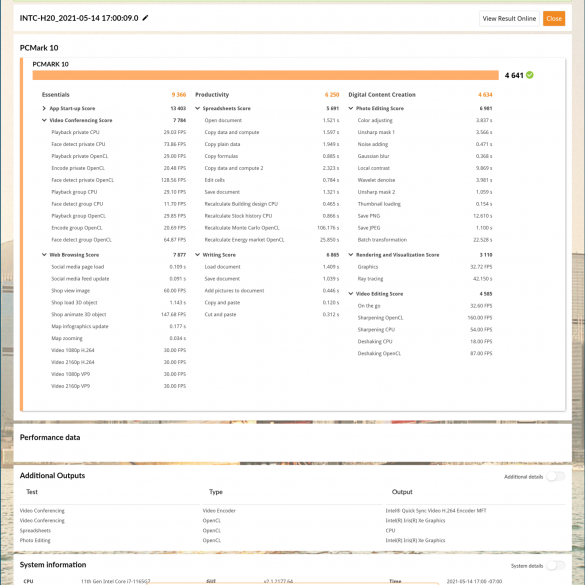Viewport: 585px width, 585px height.
Task: Select Load document under Writing Score
Action: coord(272,267)
